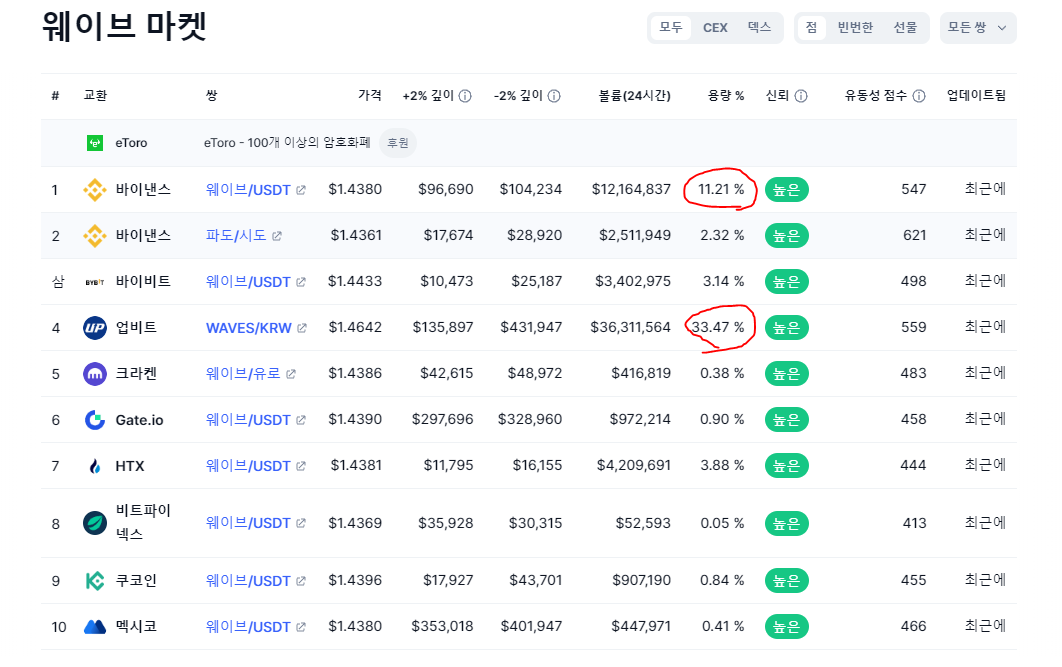
Task: Click the # rank column header
Action: tap(56, 95)
